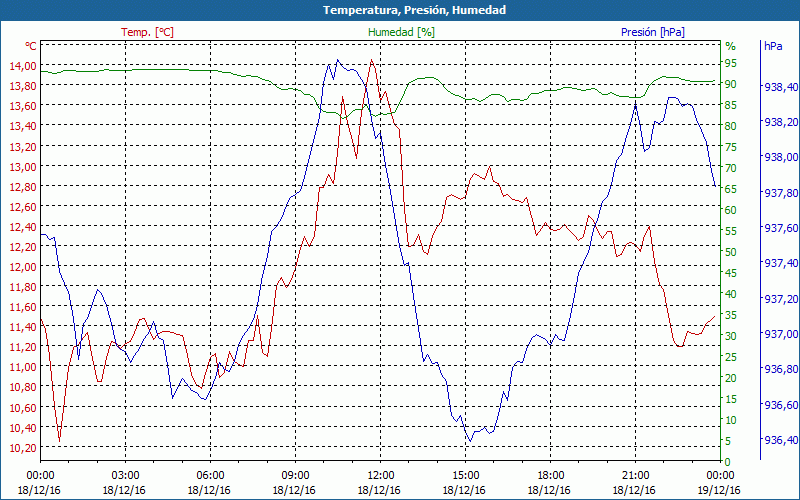Click the '19/12/16' date label
The height and width of the screenshot is (500, 800).
[x=719, y=490]
